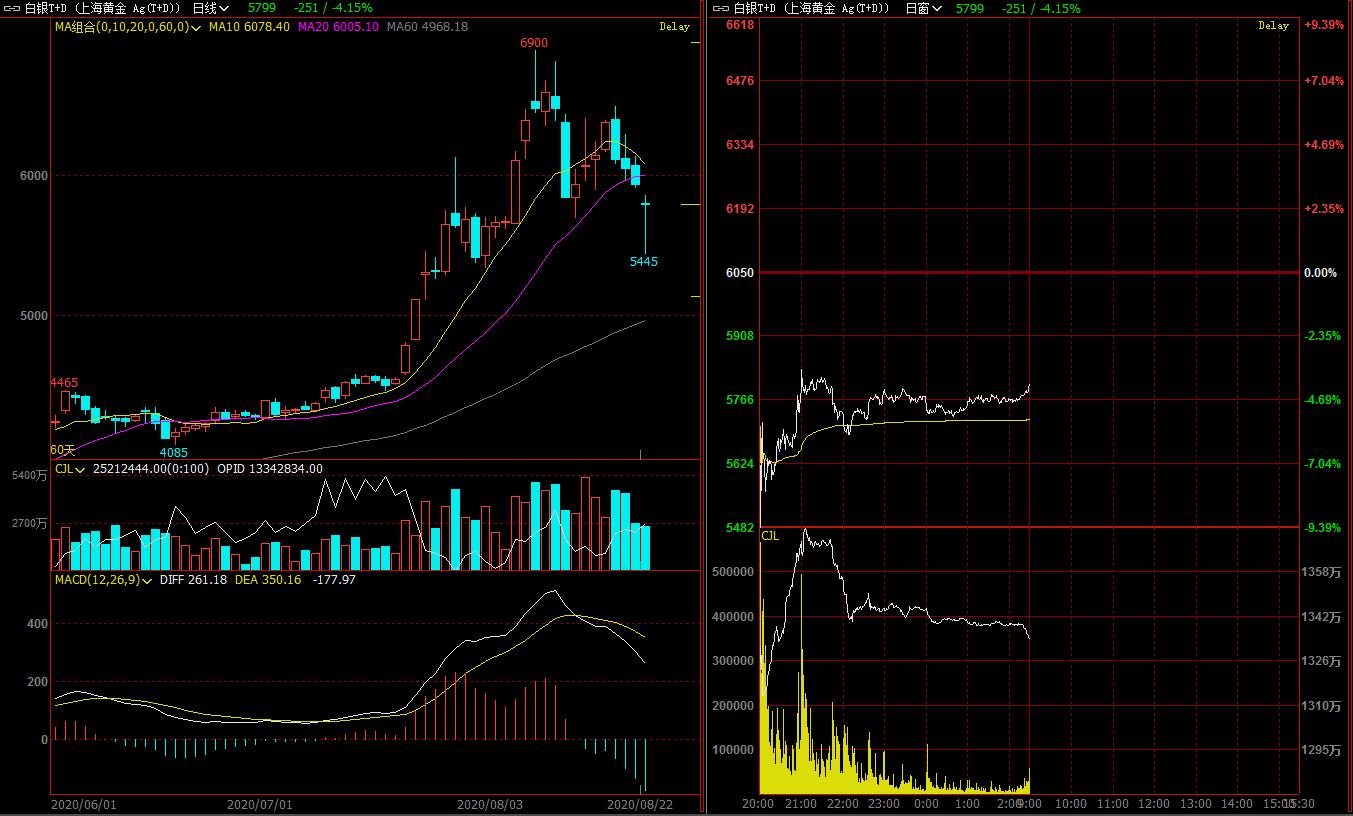The image size is (1353, 816).
Task: Click the 5445 low price label
Action: point(644,261)
